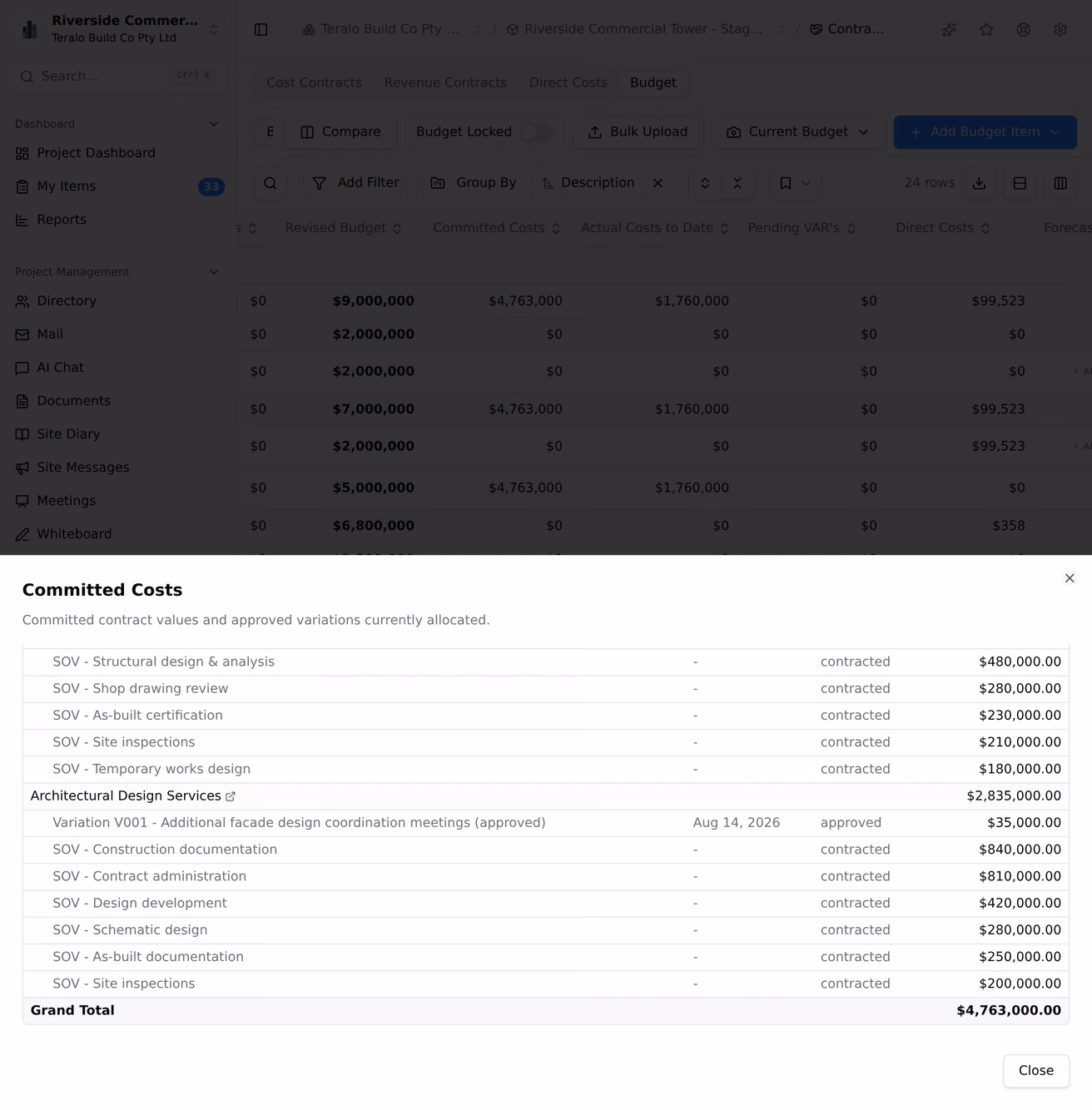The image size is (1092, 1110).
Task: Open Site Diary in sidebar
Action: [x=118, y=434]
